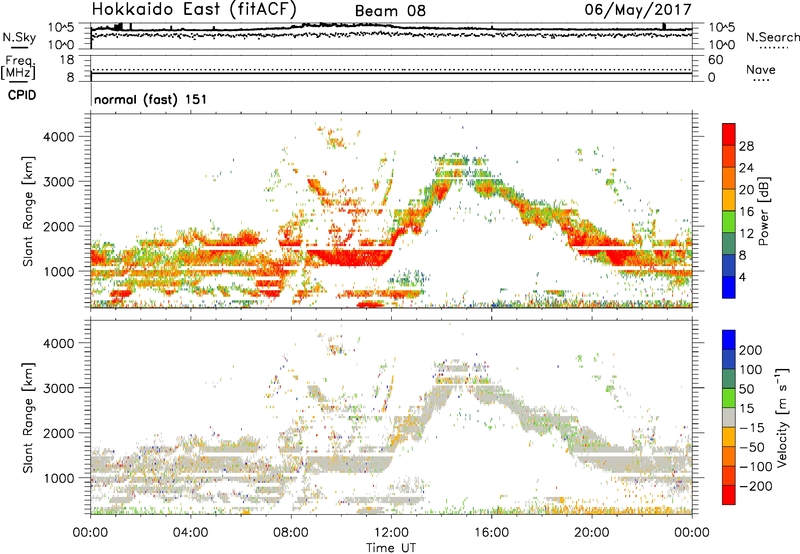Select the "-15" tick on Velocity colorbar
800x554 pixels.
(752, 428)
